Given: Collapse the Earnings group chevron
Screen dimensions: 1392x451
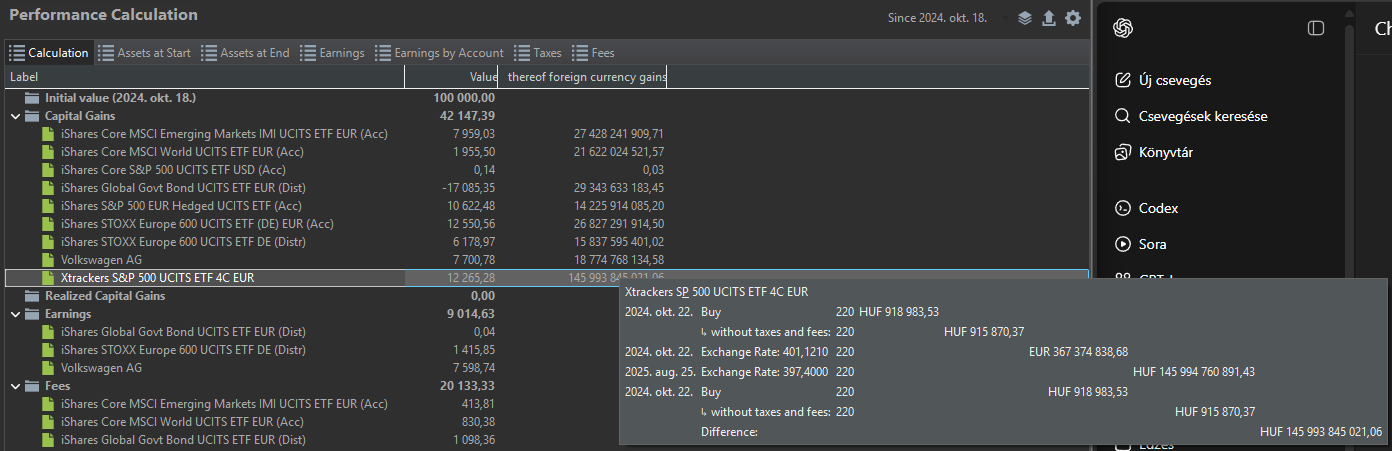Looking at the screenshot, I should coord(15,314).
